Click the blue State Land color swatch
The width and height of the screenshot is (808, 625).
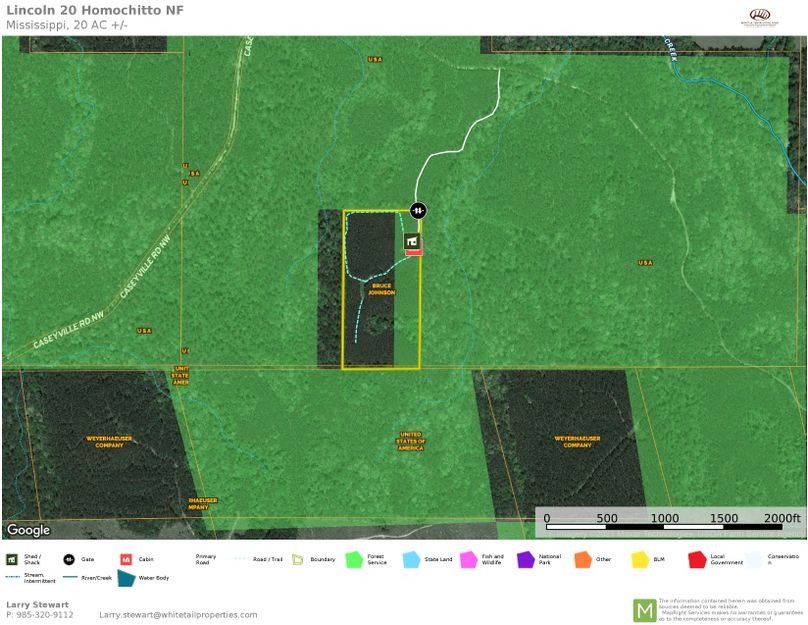pos(410,560)
